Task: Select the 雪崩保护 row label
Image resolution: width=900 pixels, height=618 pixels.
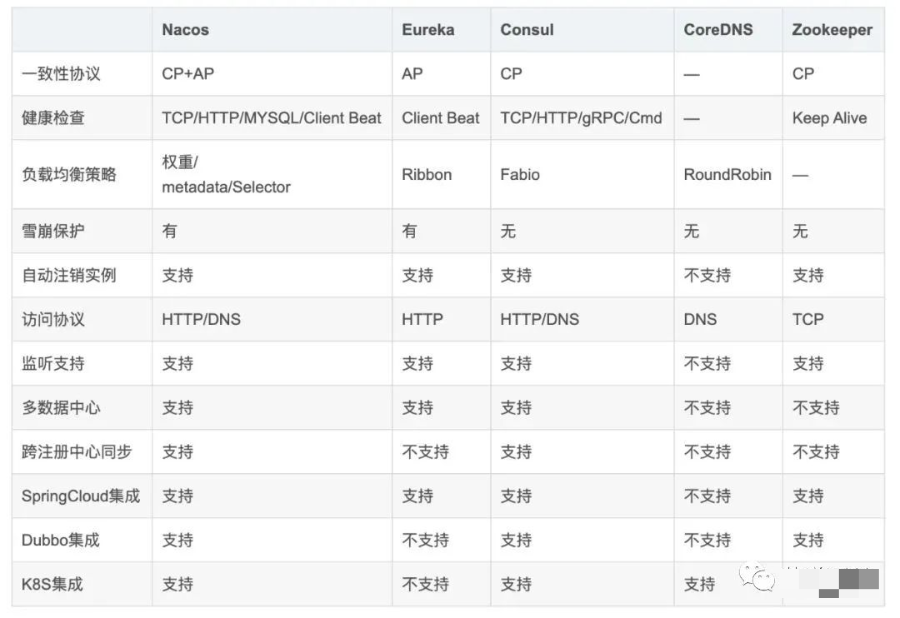Action: pos(53,231)
